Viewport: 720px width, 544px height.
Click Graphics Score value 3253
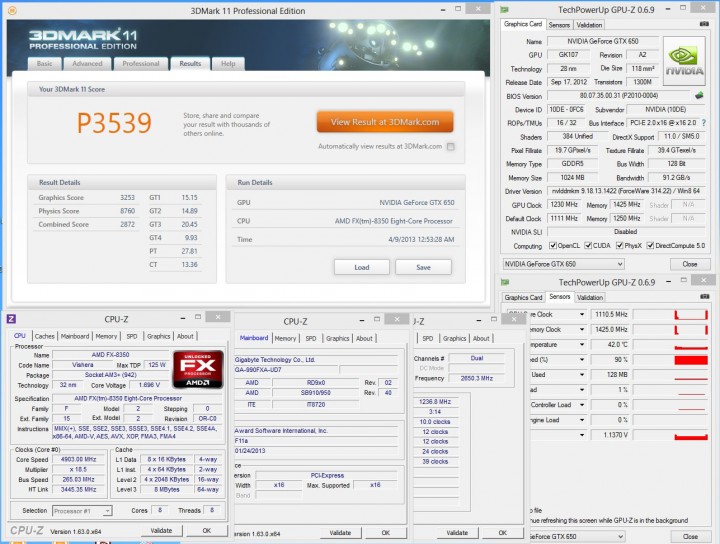pos(127,197)
